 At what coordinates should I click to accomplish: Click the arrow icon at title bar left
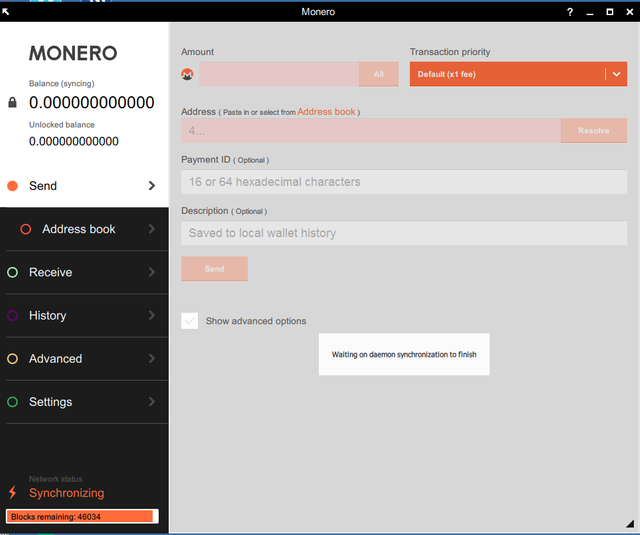click(x=5, y=11)
